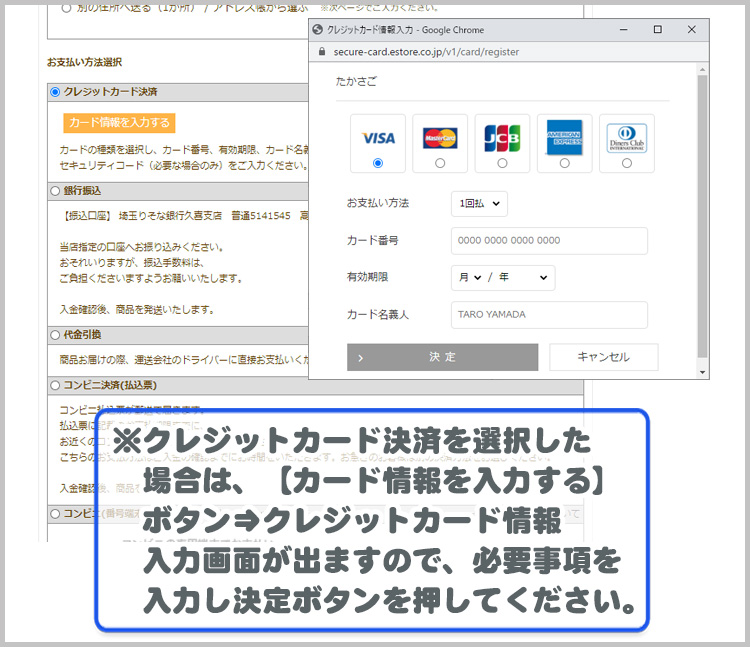The image size is (750, 647).
Task: Close the credit card popup window
Action: click(692, 29)
